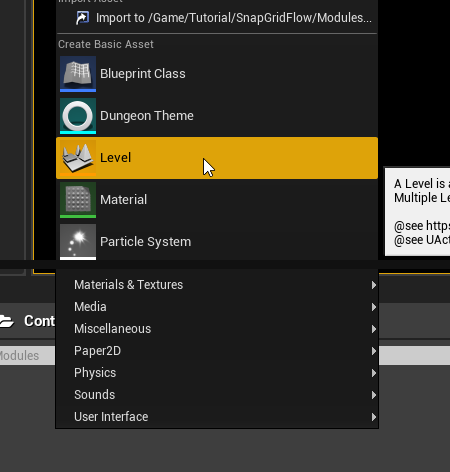Click the Blueprint Class asset icon
This screenshot has width=450, height=472.
(x=78, y=74)
